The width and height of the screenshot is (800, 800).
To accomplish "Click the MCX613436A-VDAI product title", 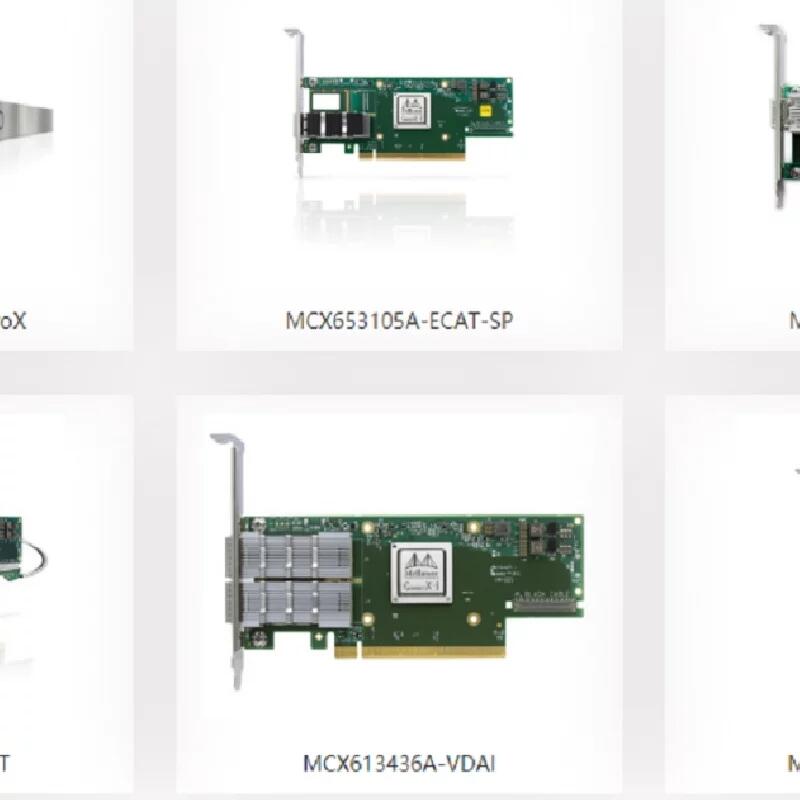I will pos(399,764).
